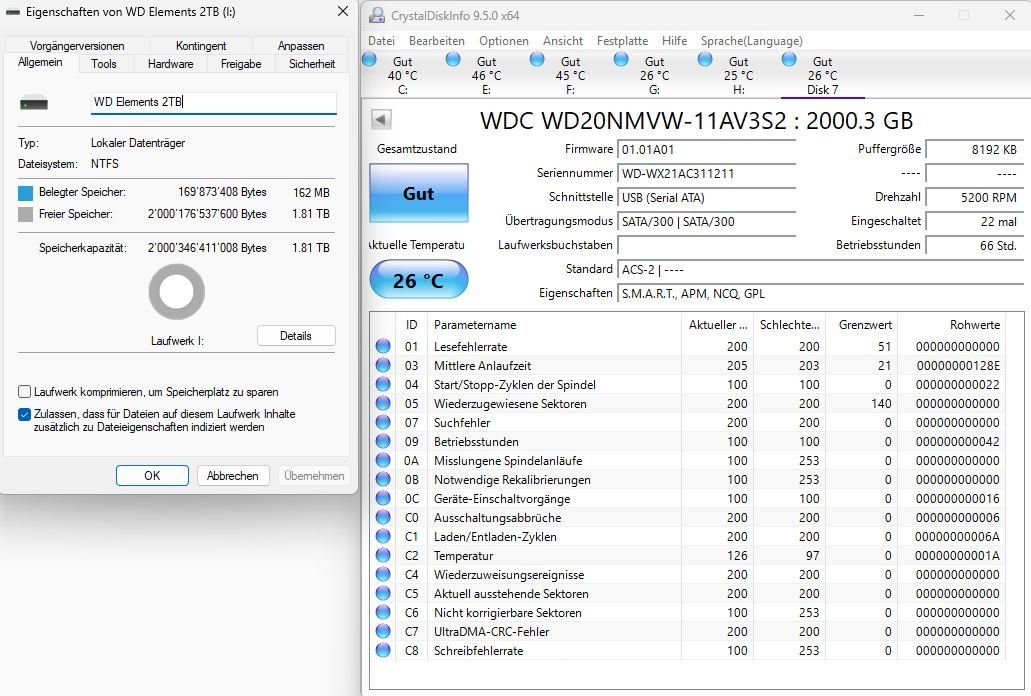
Task: Click the Parametername column header
Action: pos(554,325)
